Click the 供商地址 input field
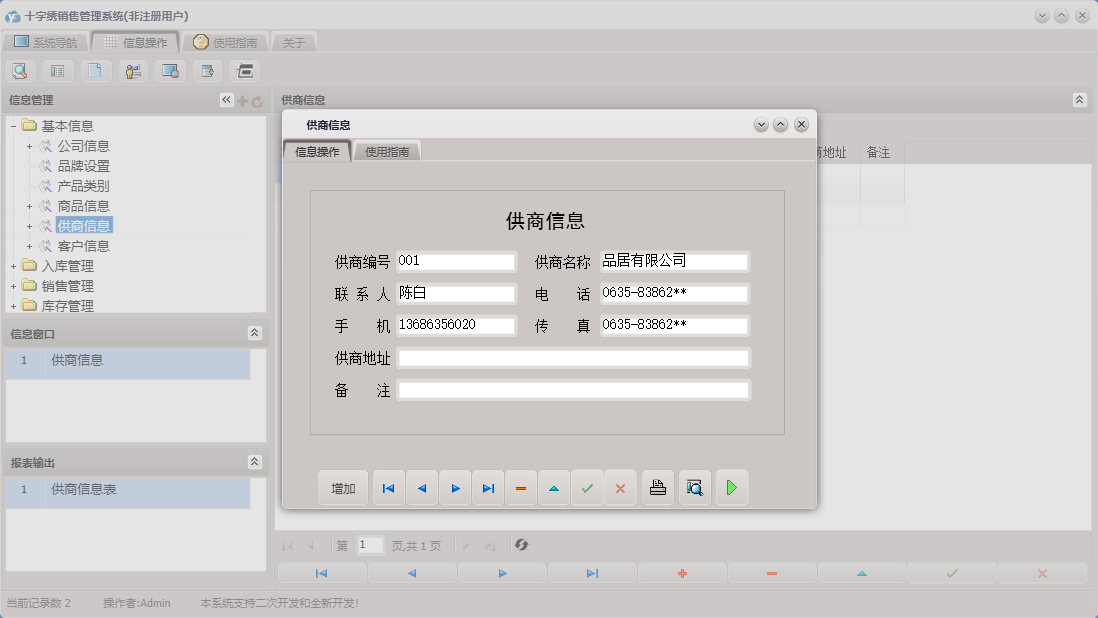The image size is (1098, 618). coord(573,357)
